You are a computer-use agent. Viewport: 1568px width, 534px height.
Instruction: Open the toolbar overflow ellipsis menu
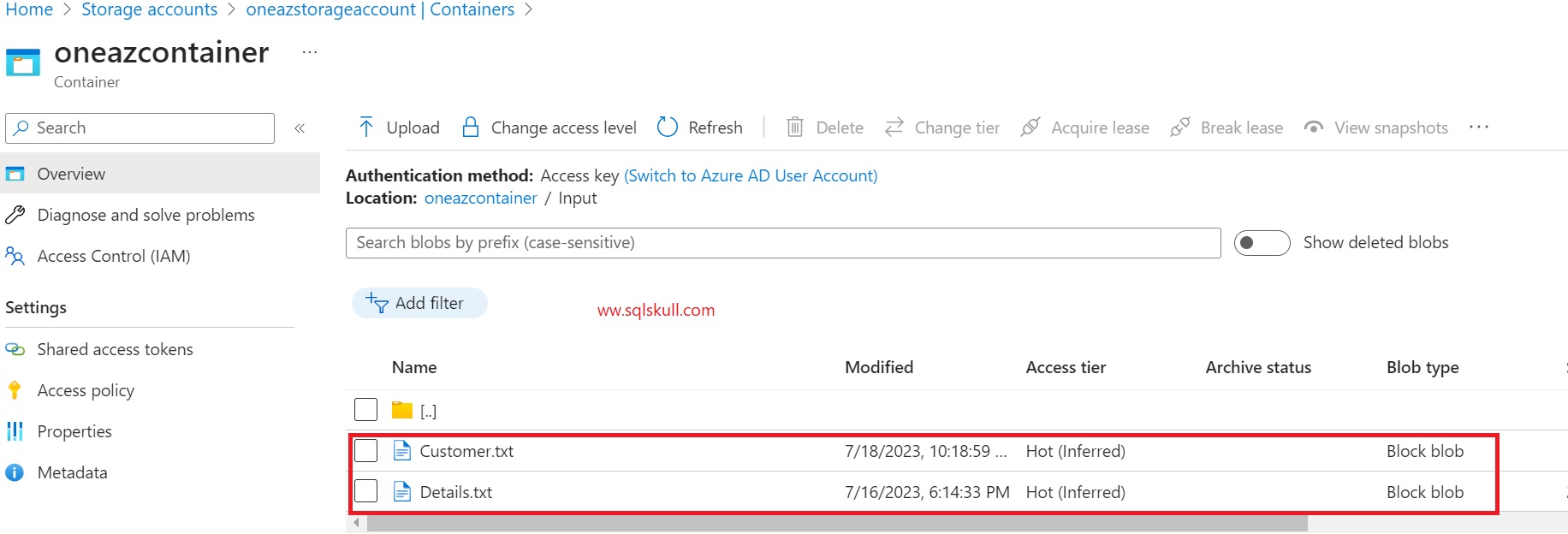[1479, 127]
